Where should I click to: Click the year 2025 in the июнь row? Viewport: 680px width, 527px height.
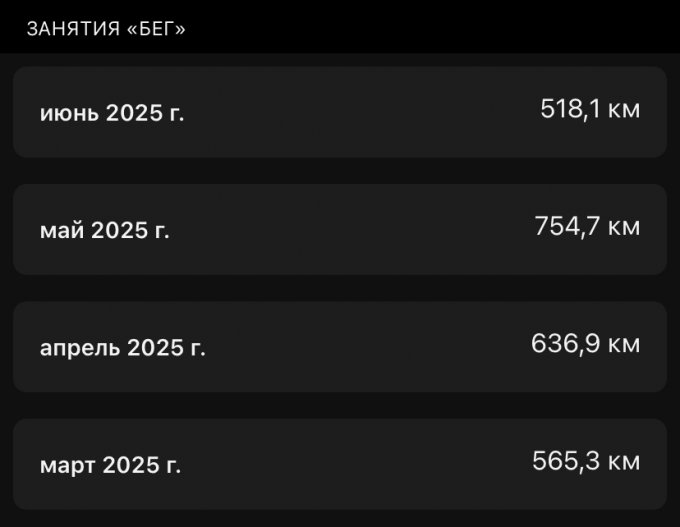(x=134, y=113)
